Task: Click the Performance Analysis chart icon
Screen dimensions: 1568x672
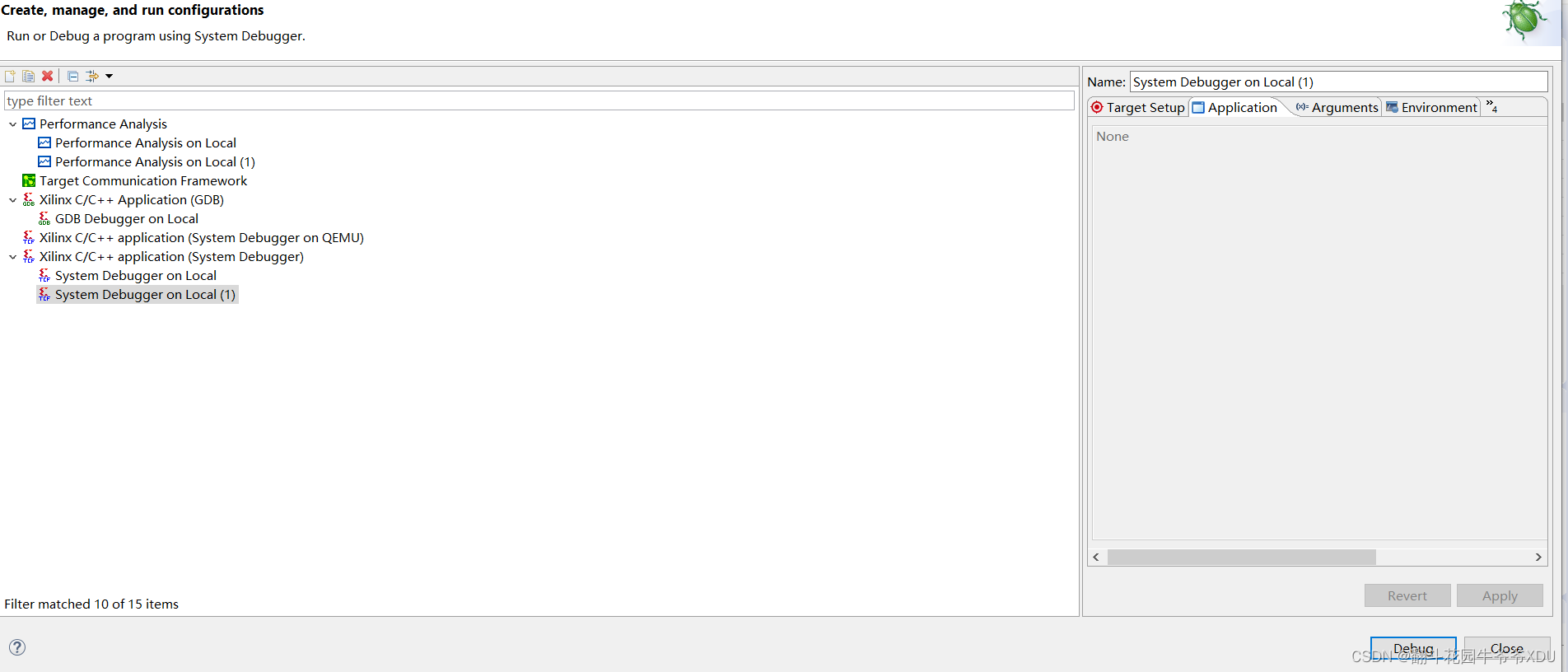Action: tap(29, 124)
